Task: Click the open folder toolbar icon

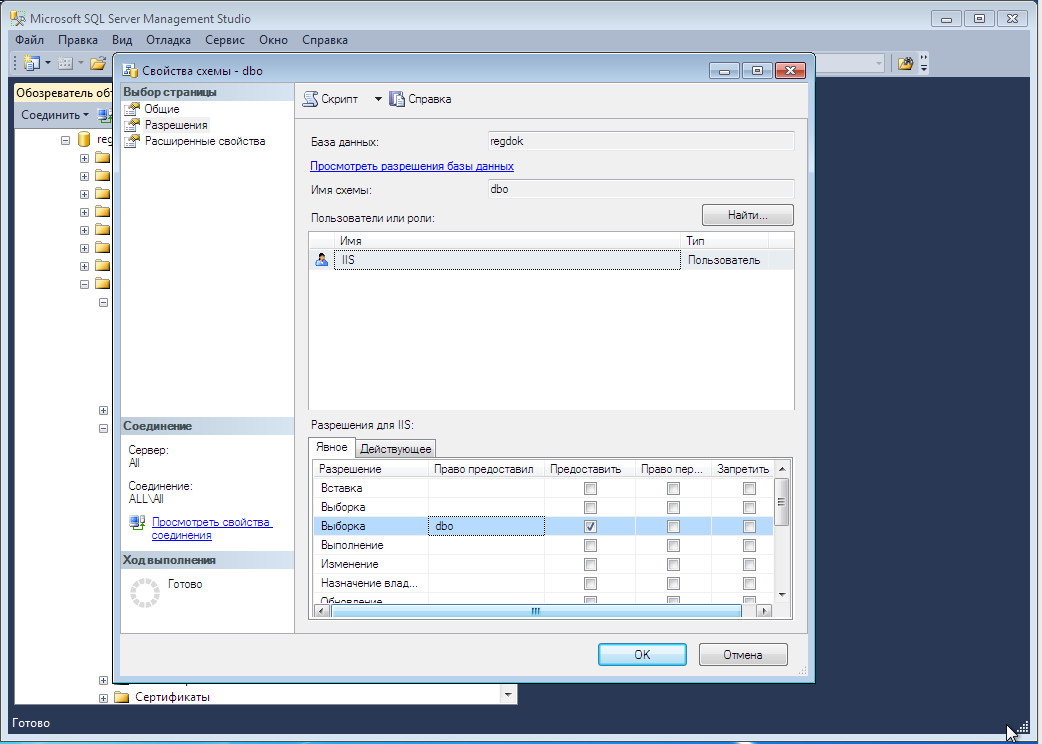Action: tap(98, 63)
